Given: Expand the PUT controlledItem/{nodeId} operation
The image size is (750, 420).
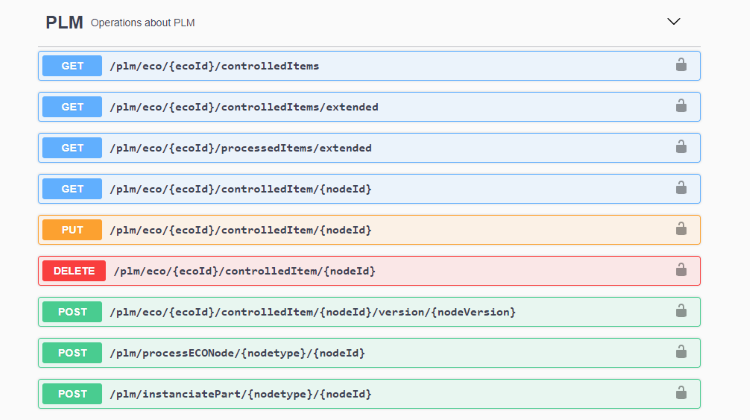Looking at the screenshot, I should tap(369, 230).
